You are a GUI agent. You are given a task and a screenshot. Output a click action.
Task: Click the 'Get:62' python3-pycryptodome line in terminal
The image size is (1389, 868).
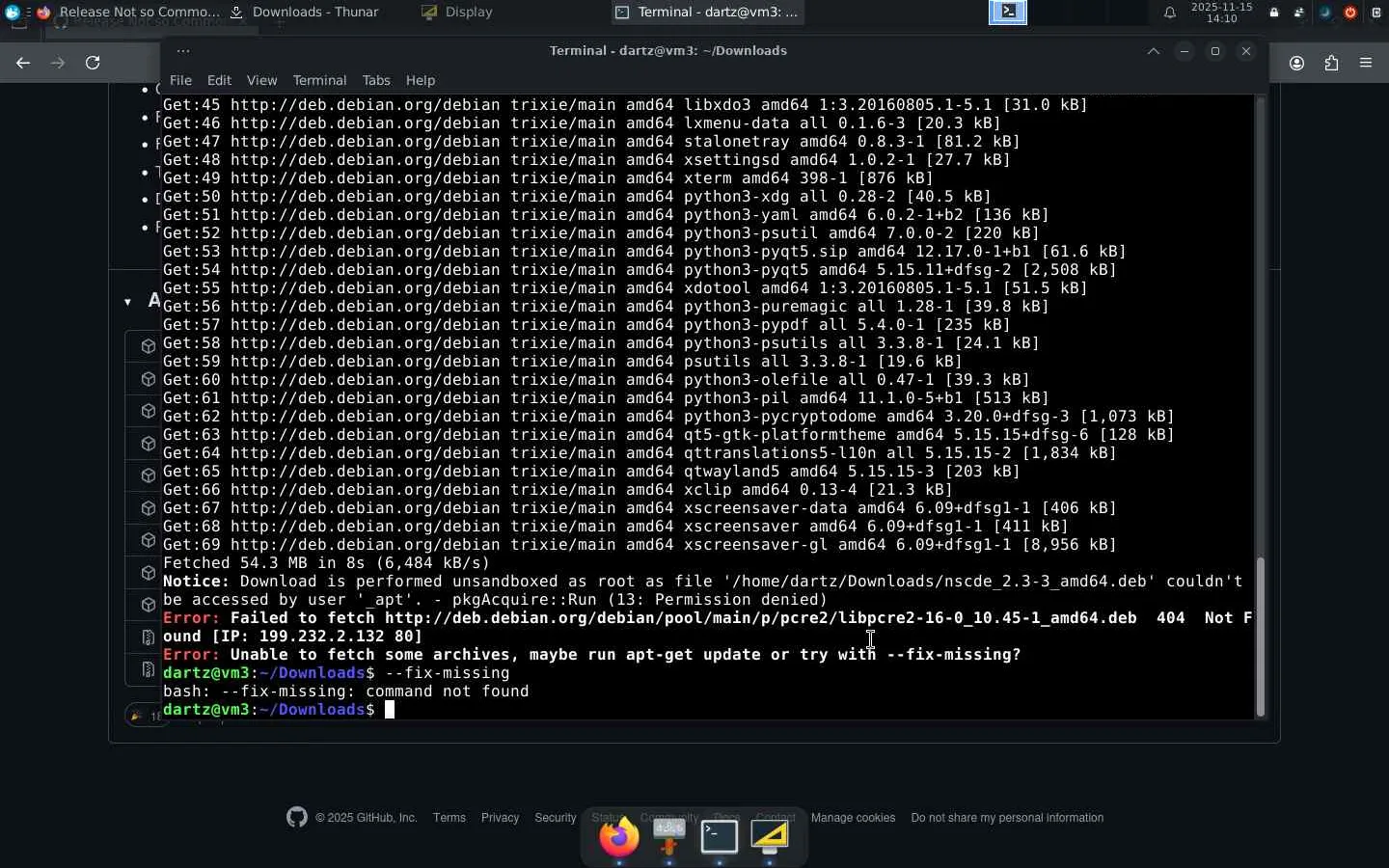click(x=668, y=417)
